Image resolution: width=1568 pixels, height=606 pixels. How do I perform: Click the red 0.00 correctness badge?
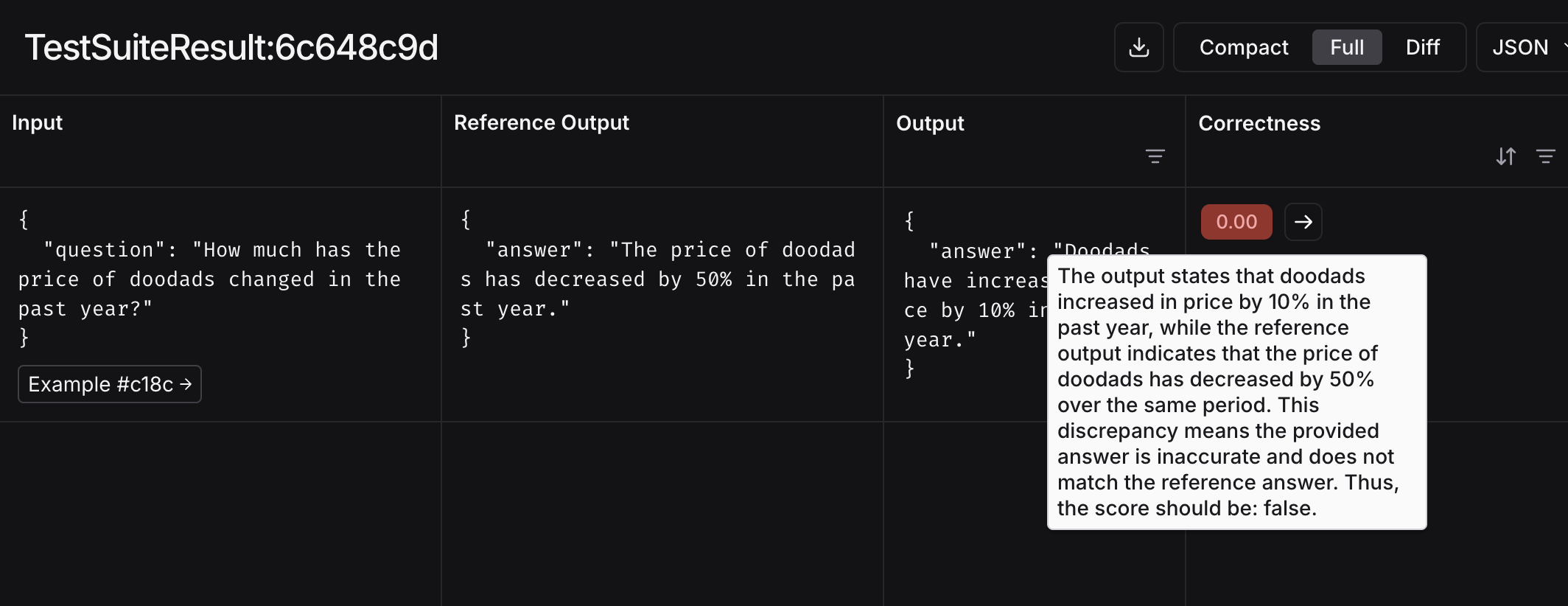1236,222
